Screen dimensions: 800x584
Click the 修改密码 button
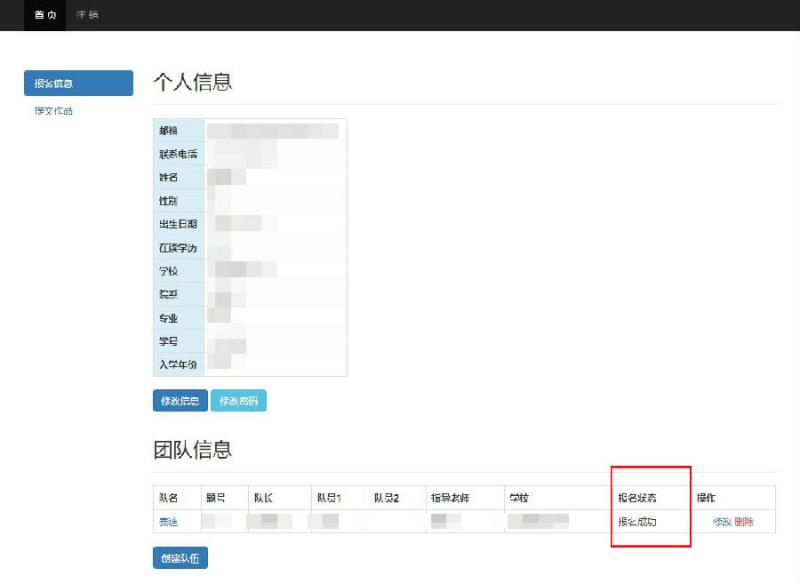tap(238, 401)
